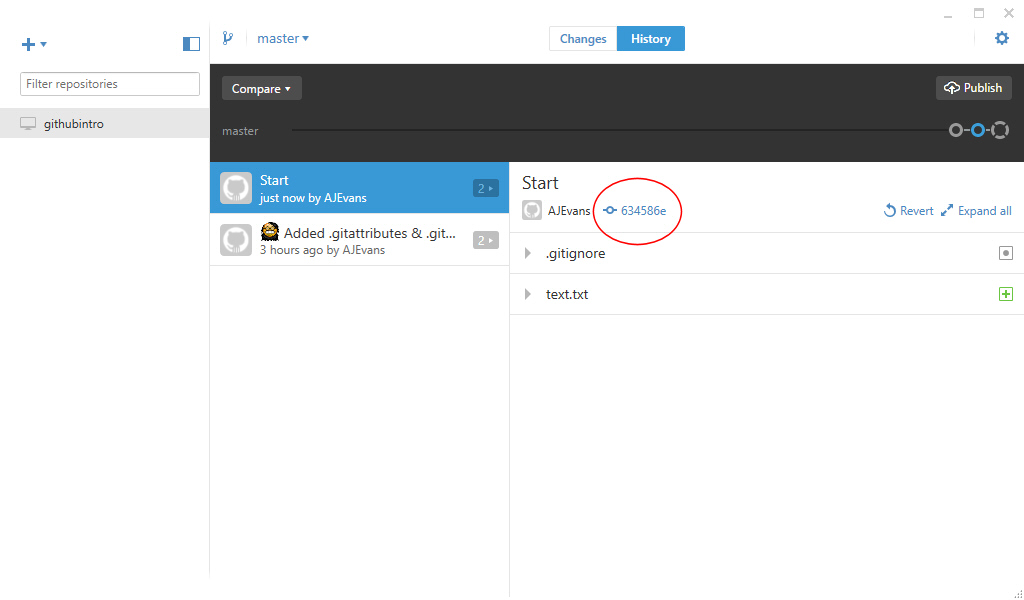Expand file count badge on Added .gitattributes commit
1024x600 pixels.
[x=485, y=240]
